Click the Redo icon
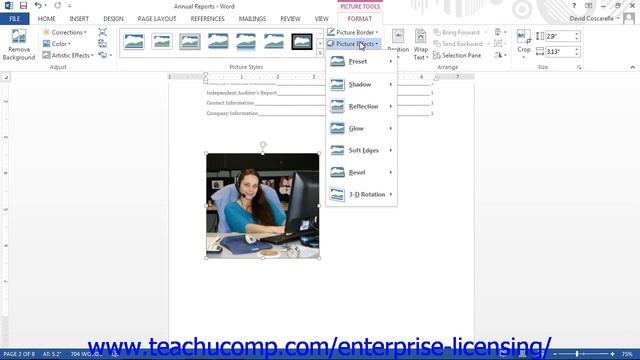The image size is (640, 360). click(58, 6)
